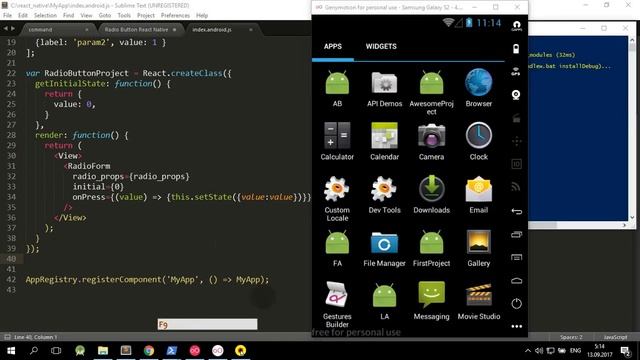Viewport: 640px width, 360px height.
Task: Open Genymotion battery widget
Action: click(x=516, y=49)
